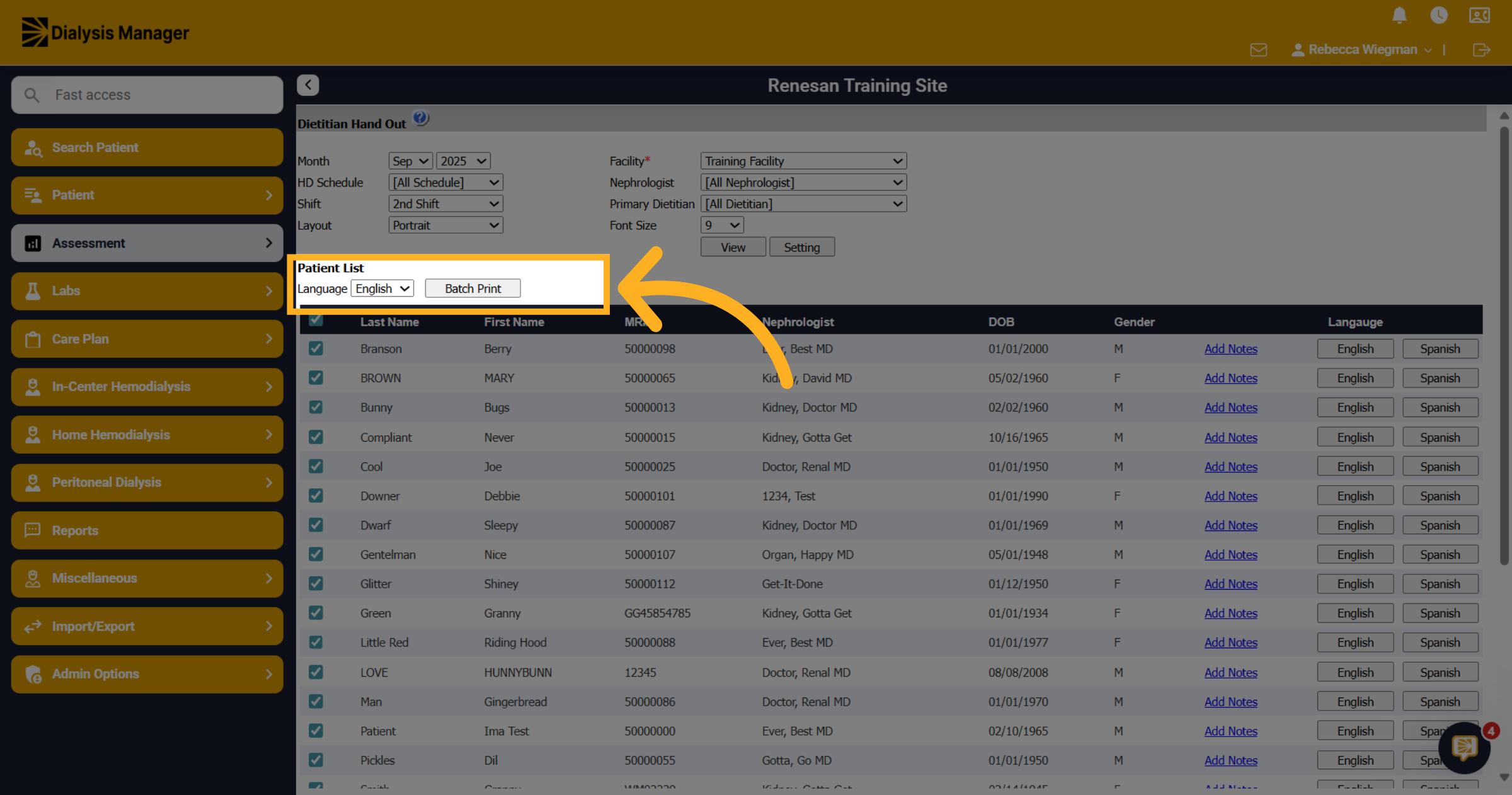Toggle checkbox for Glitter Shiney
Image resolution: width=1512 pixels, height=795 pixels.
(x=316, y=583)
